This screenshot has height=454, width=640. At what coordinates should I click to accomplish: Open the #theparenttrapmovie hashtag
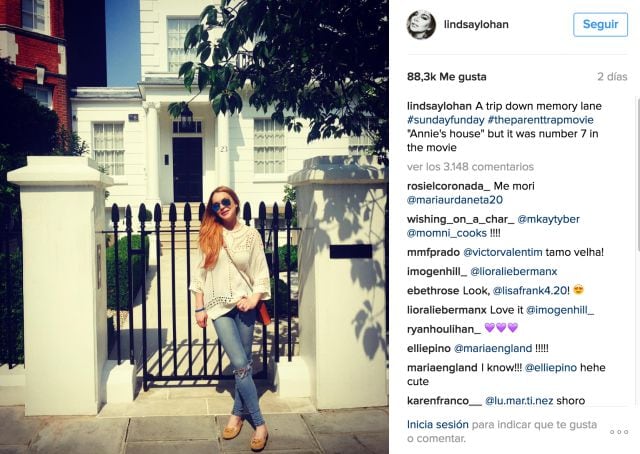[540, 120]
